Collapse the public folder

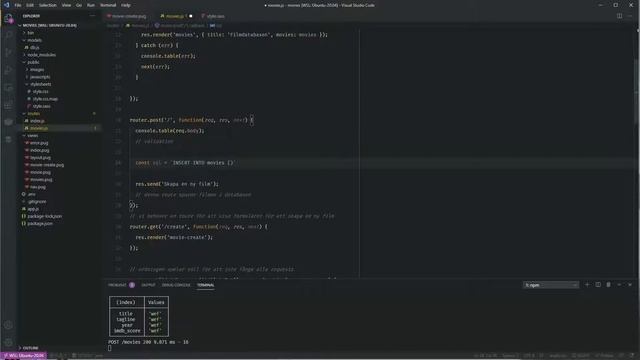(x=33, y=62)
